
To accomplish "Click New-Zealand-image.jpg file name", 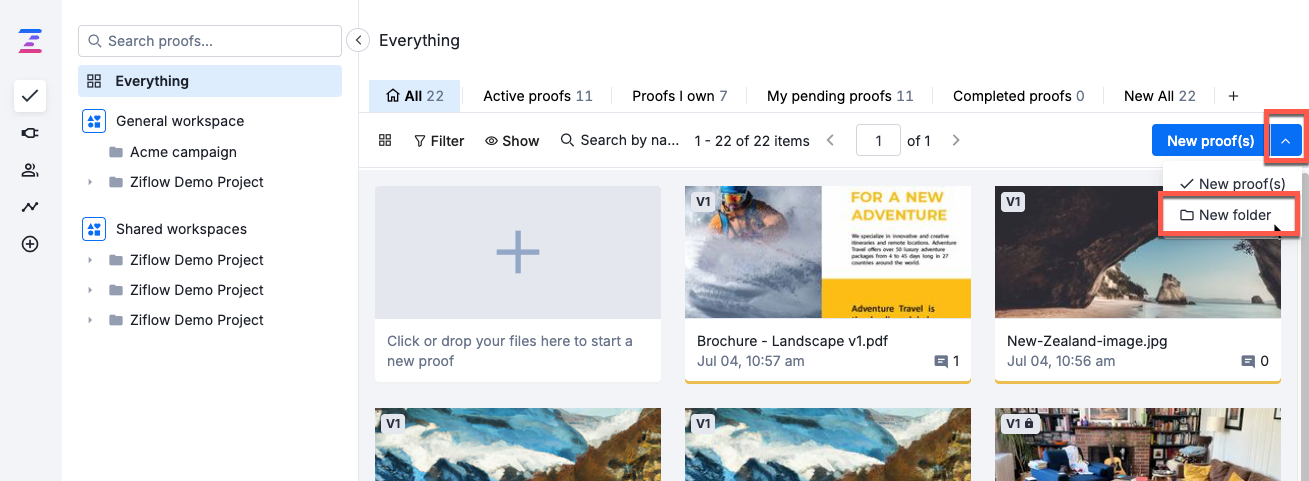I will [1087, 340].
